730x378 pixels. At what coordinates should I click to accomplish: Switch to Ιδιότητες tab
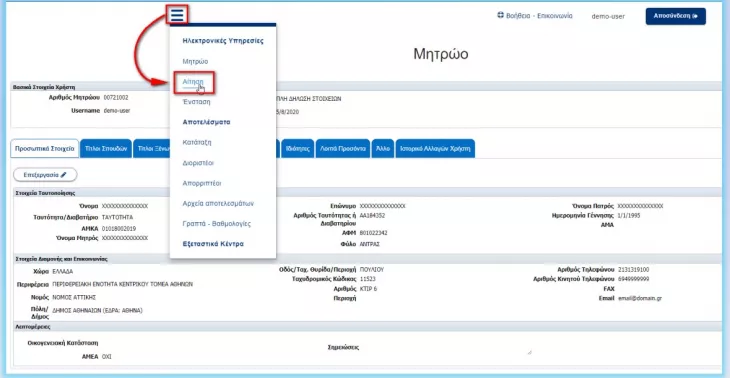point(298,149)
